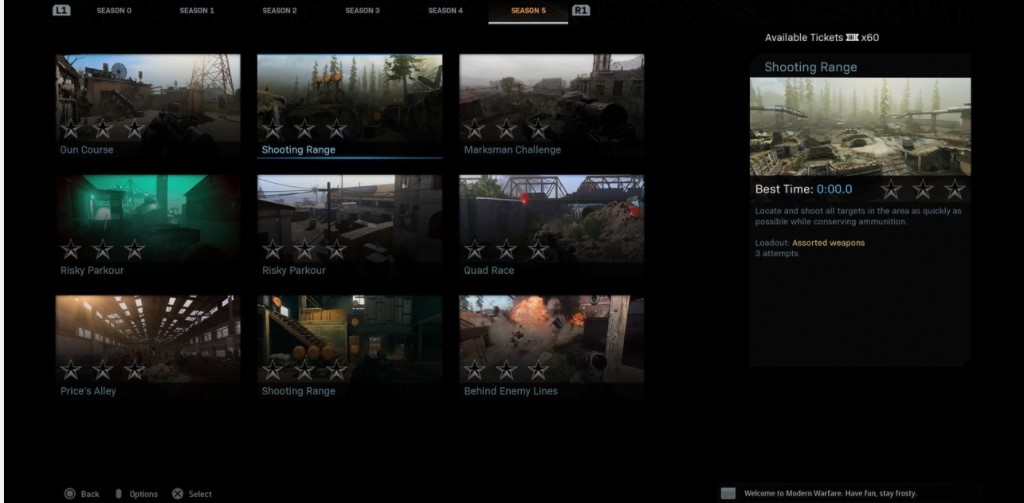This screenshot has width=1024, height=503.
Task: Click the Available Tickets text
Action: [804, 38]
